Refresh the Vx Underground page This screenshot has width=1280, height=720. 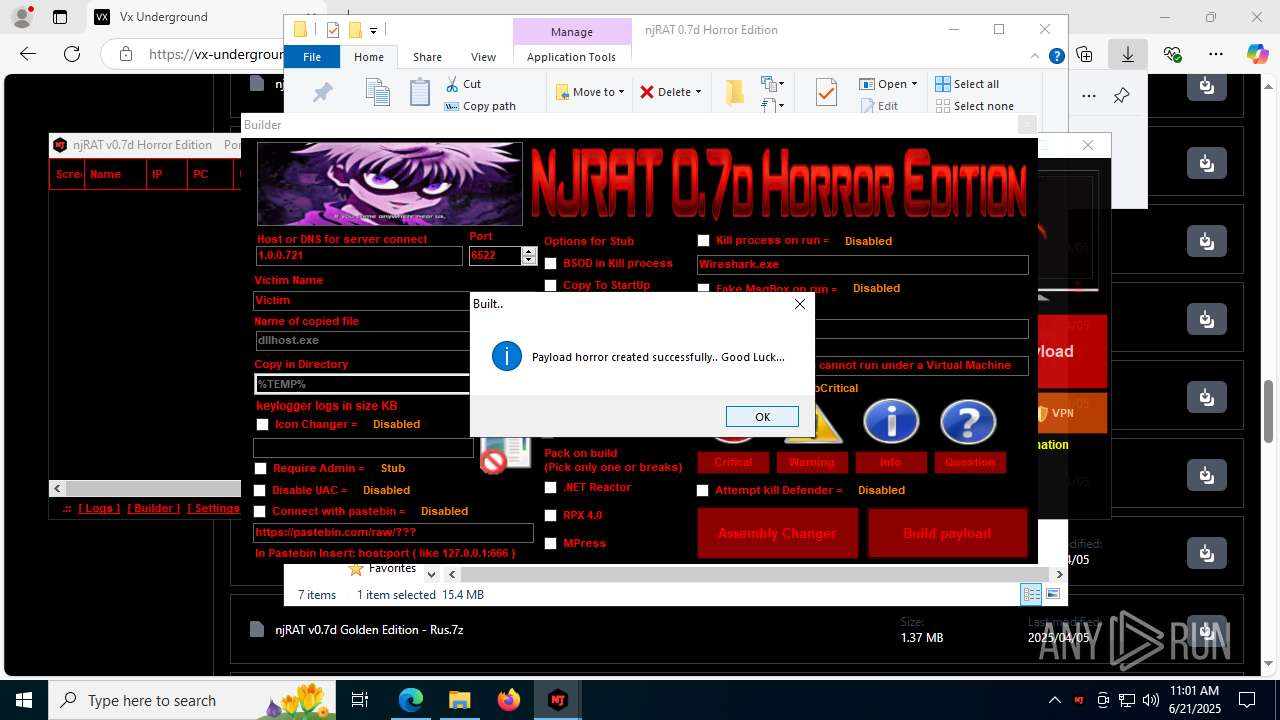pyautogui.click(x=72, y=54)
